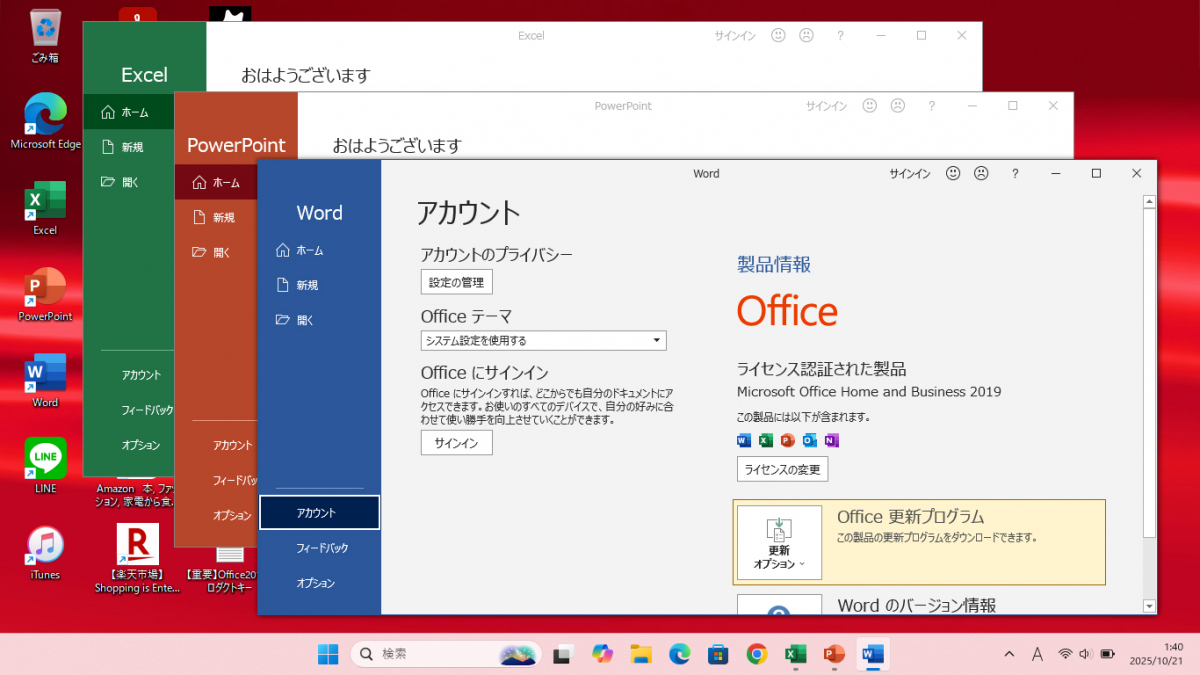Click the Manage Settings privacy button

[x=456, y=282]
